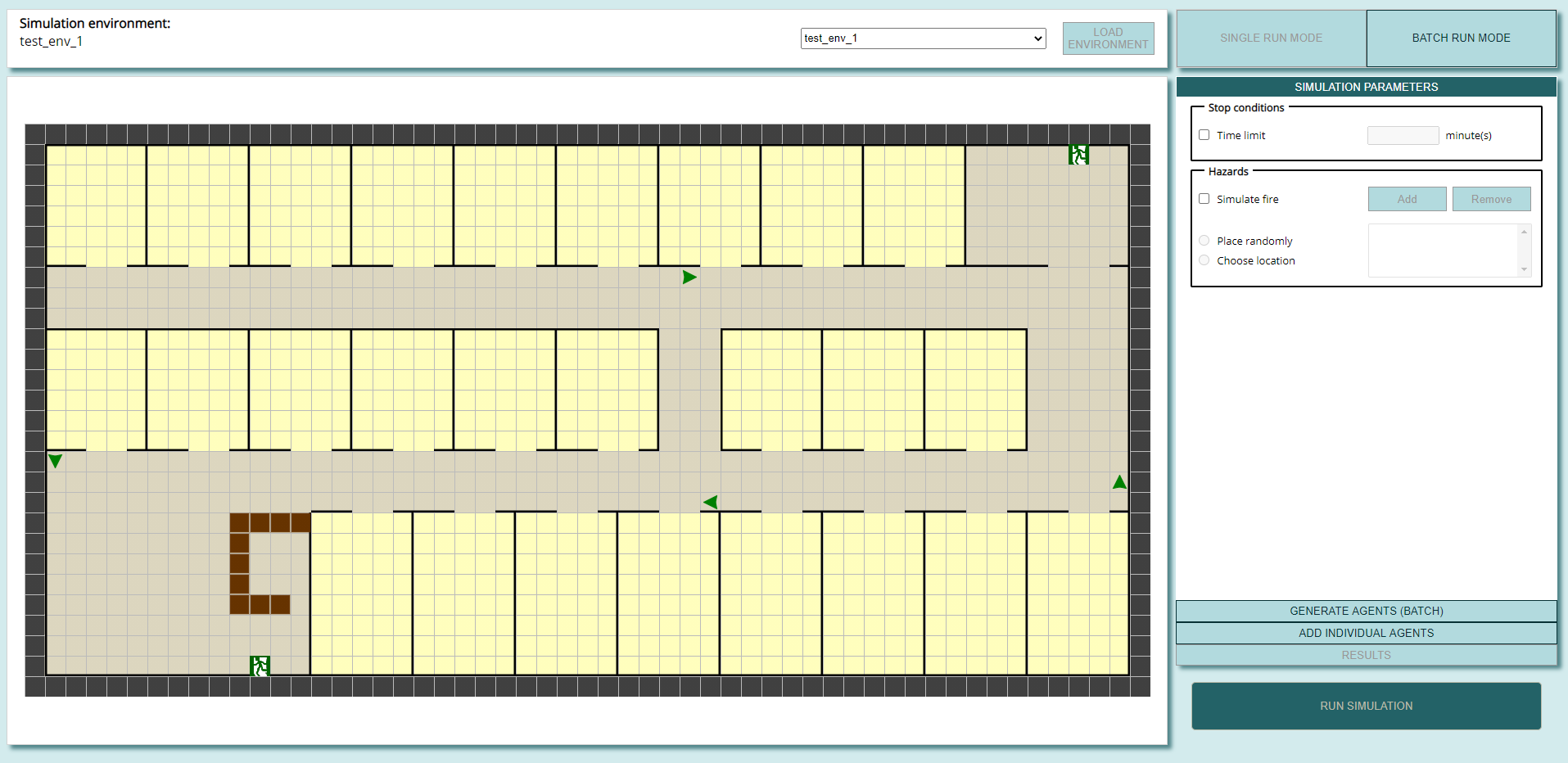This screenshot has width=1568, height=763.
Task: Select the down-pointing green agent arrow
Action: (55, 461)
